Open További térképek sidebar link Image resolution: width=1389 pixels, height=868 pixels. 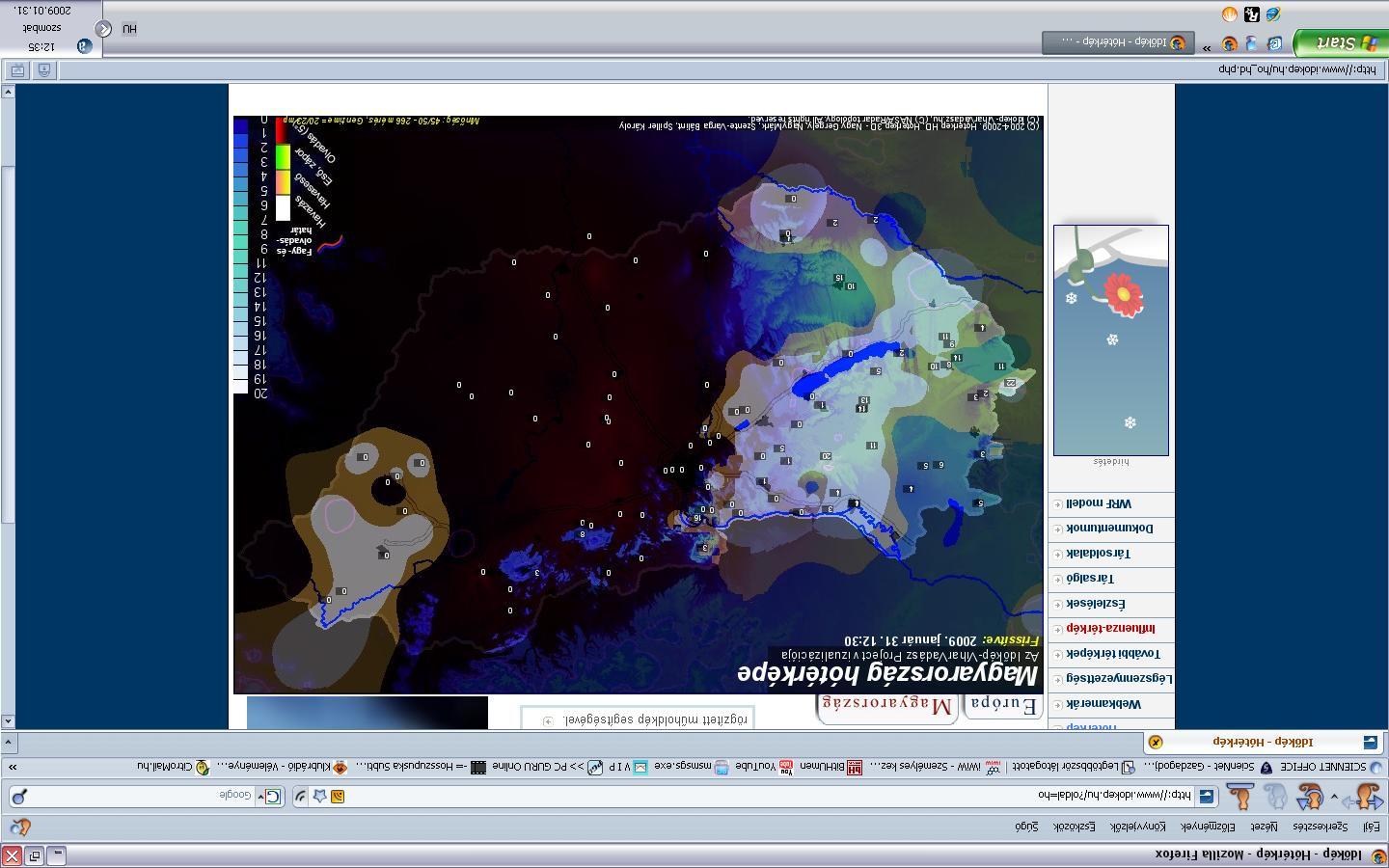click(x=1113, y=654)
